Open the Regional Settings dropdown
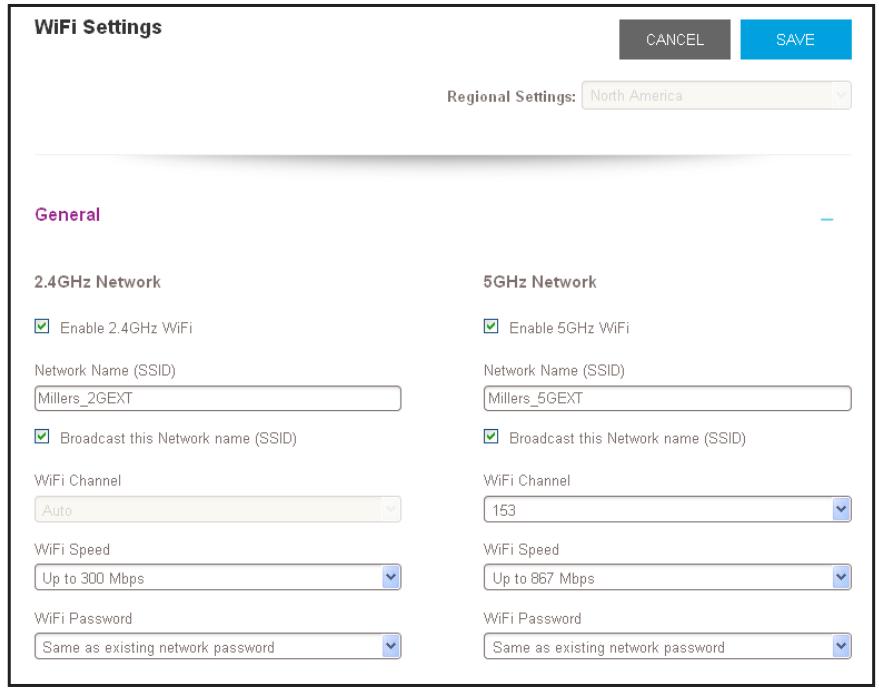879x689 pixels. [716, 95]
